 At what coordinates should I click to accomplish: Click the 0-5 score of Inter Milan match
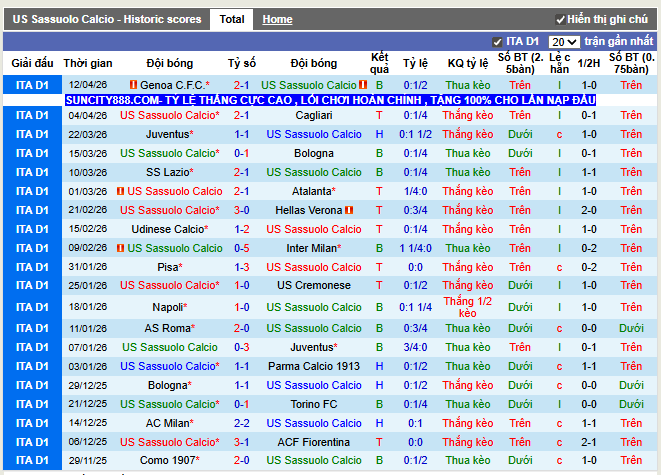pos(241,248)
